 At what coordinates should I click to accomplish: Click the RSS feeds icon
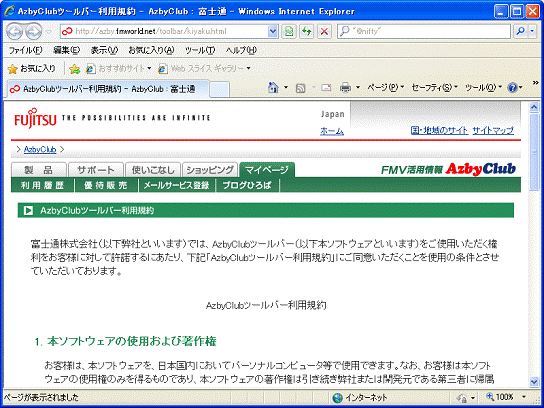(x=300, y=88)
